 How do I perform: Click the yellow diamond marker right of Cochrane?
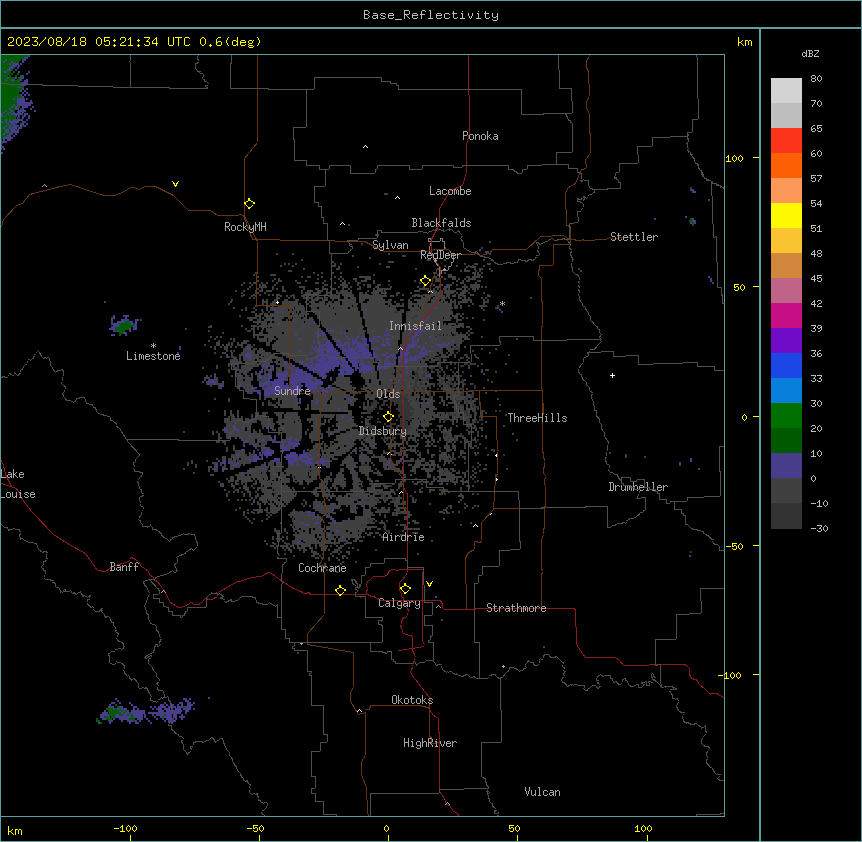pos(340,590)
